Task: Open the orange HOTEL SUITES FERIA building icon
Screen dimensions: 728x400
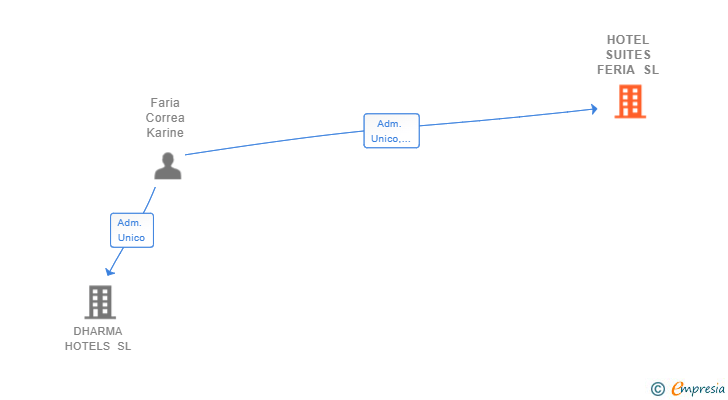Action: [x=630, y=101]
